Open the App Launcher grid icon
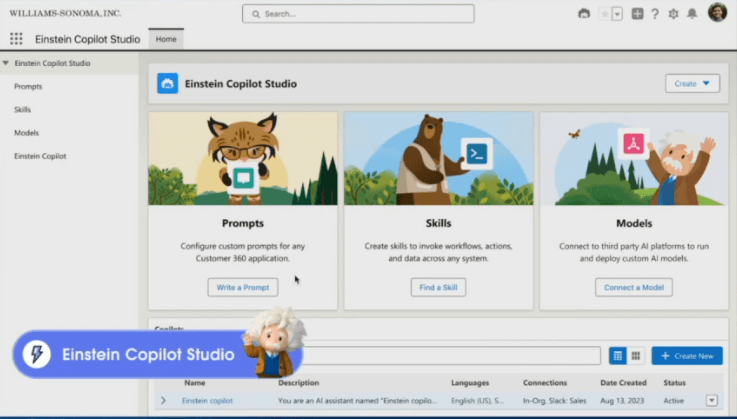Viewport: 737px width, 419px height. [x=16, y=39]
